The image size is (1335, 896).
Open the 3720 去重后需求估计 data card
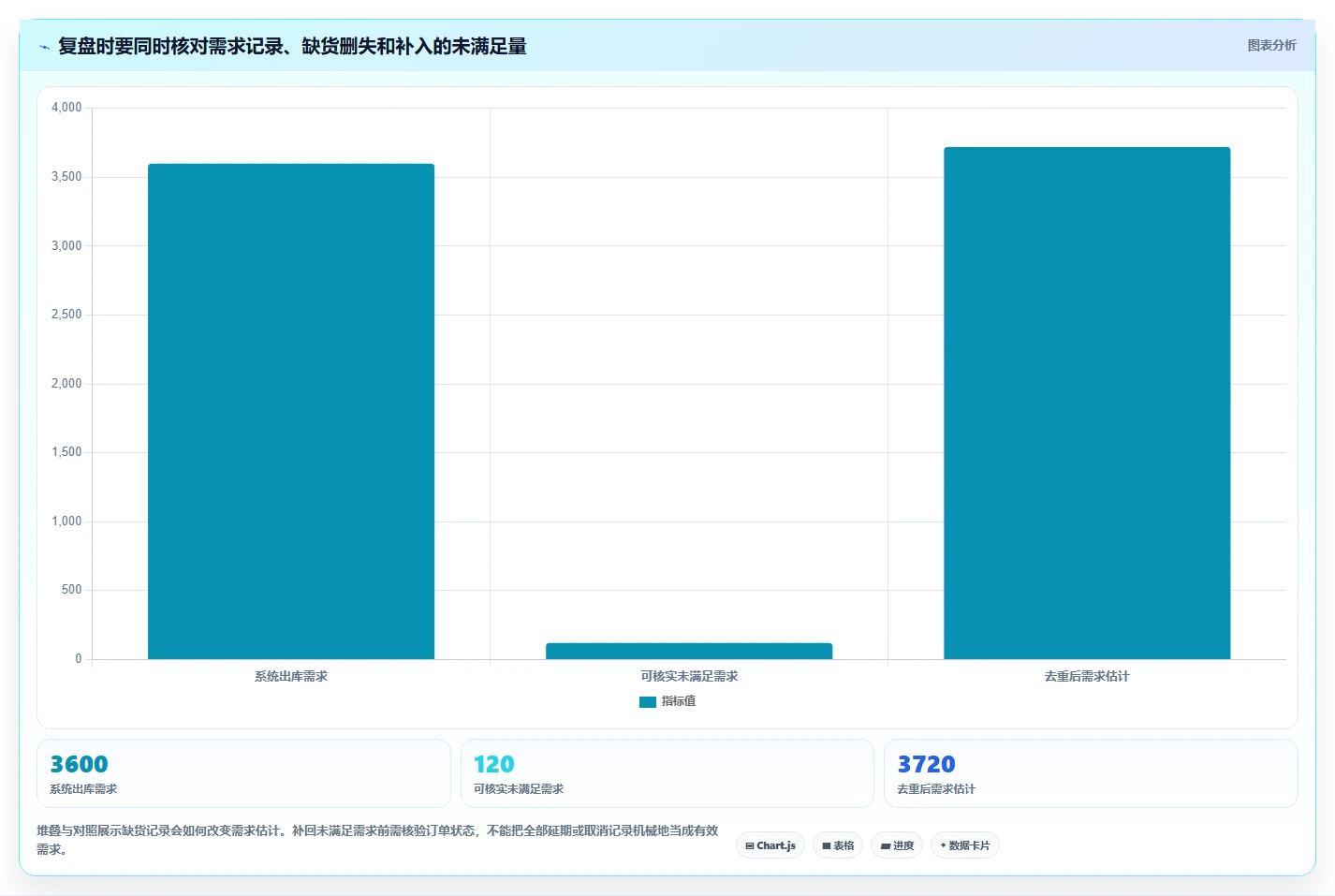[x=1091, y=773]
